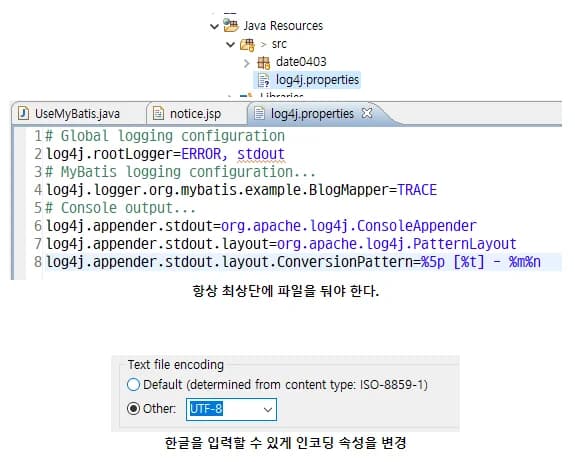Image resolution: width=575 pixels, height=462 pixels.
Task: Click the UseMyBatis.java tab file icon
Action: [24, 113]
